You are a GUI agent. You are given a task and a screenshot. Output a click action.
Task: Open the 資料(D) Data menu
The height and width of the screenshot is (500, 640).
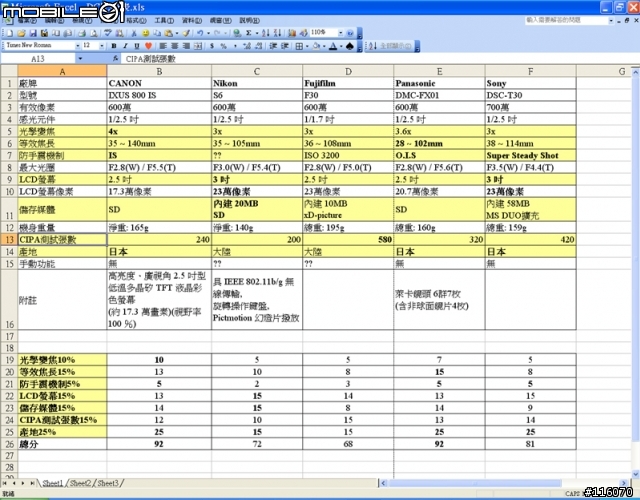tap(191, 20)
